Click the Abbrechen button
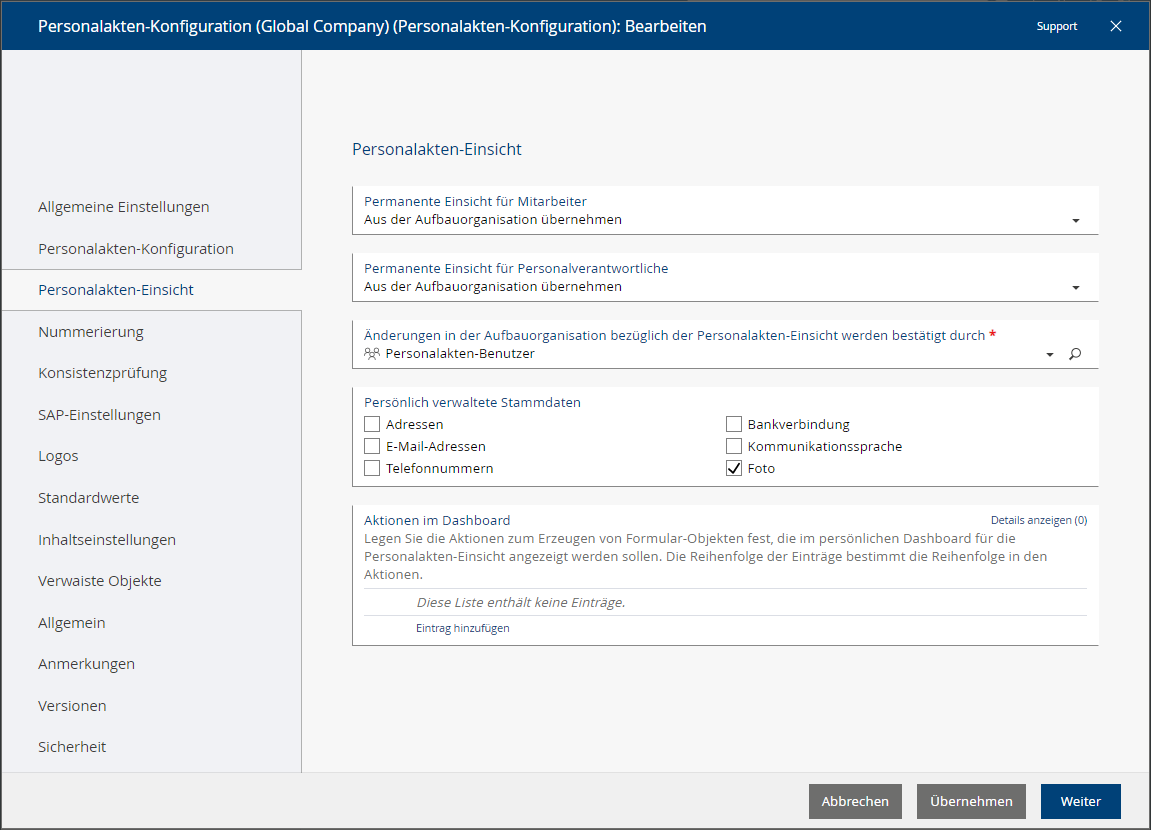The width and height of the screenshot is (1151, 830). pos(855,801)
